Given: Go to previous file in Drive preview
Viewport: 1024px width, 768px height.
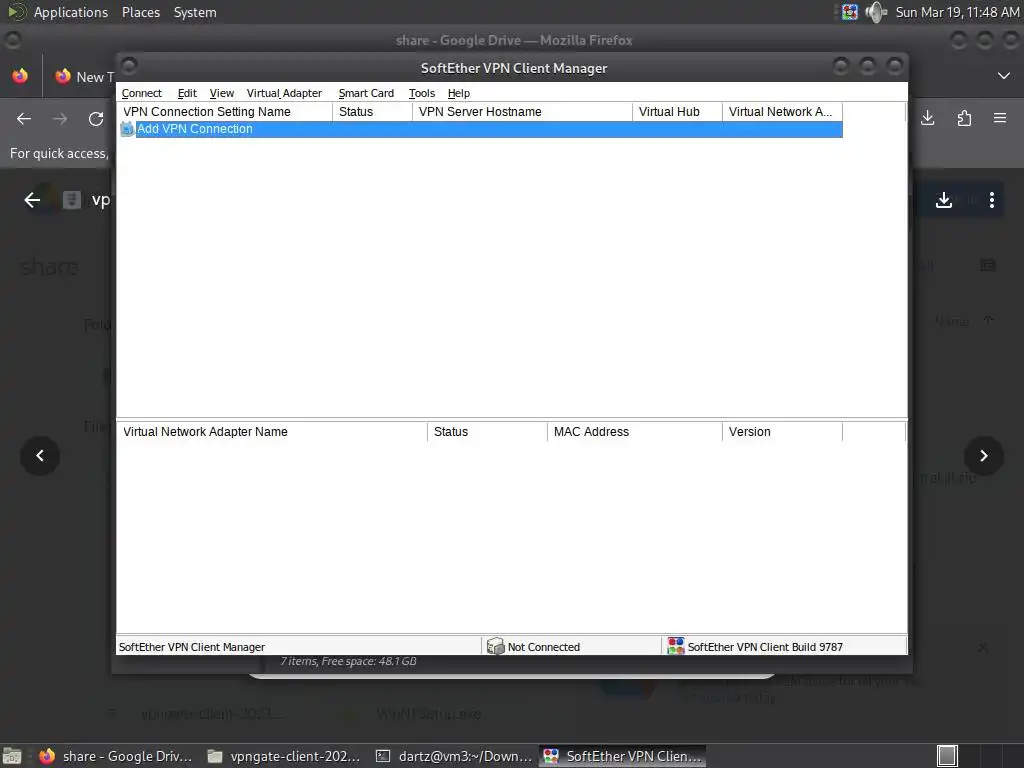Looking at the screenshot, I should (40, 455).
